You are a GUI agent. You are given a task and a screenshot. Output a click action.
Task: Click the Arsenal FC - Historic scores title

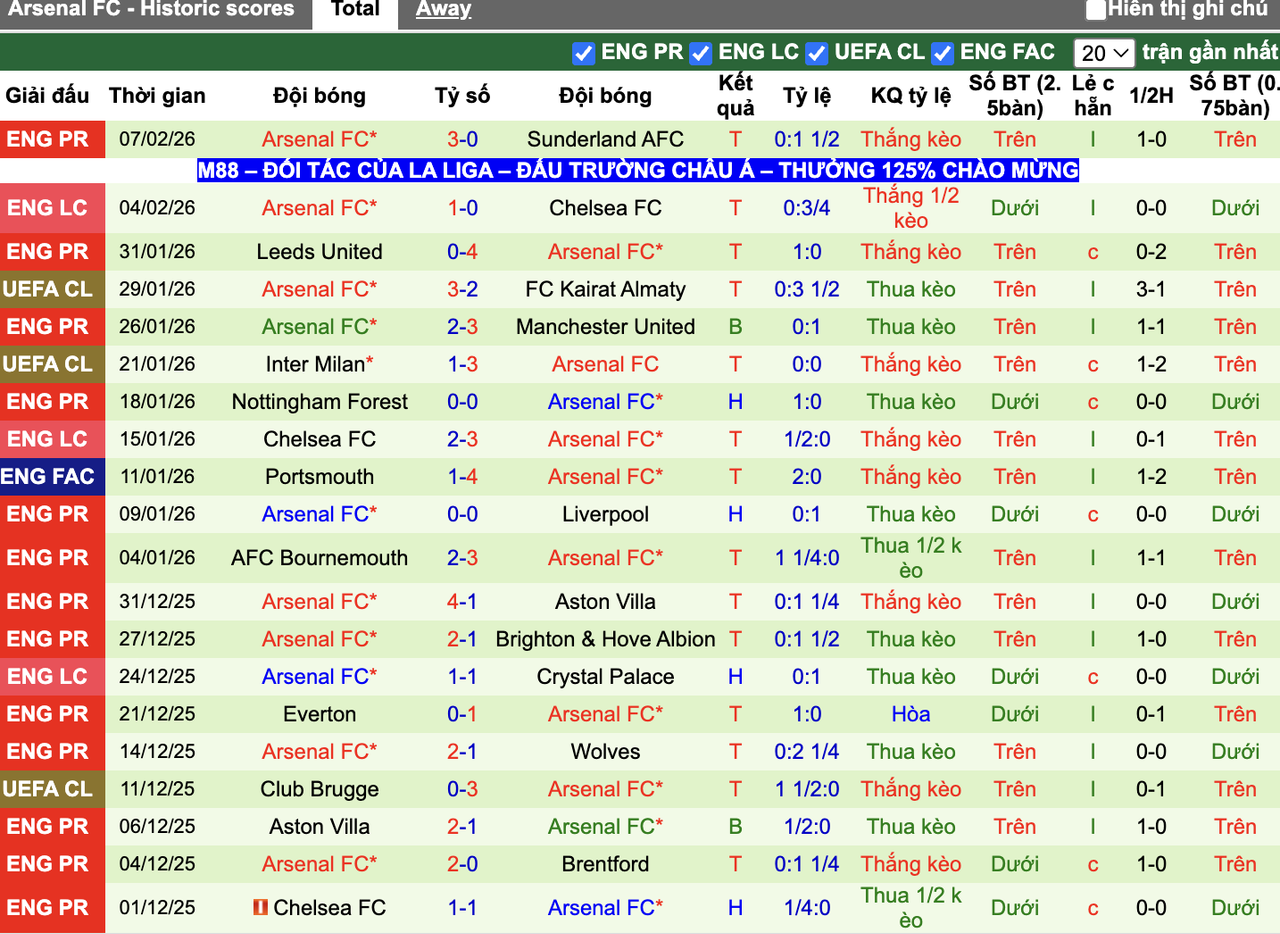click(151, 10)
